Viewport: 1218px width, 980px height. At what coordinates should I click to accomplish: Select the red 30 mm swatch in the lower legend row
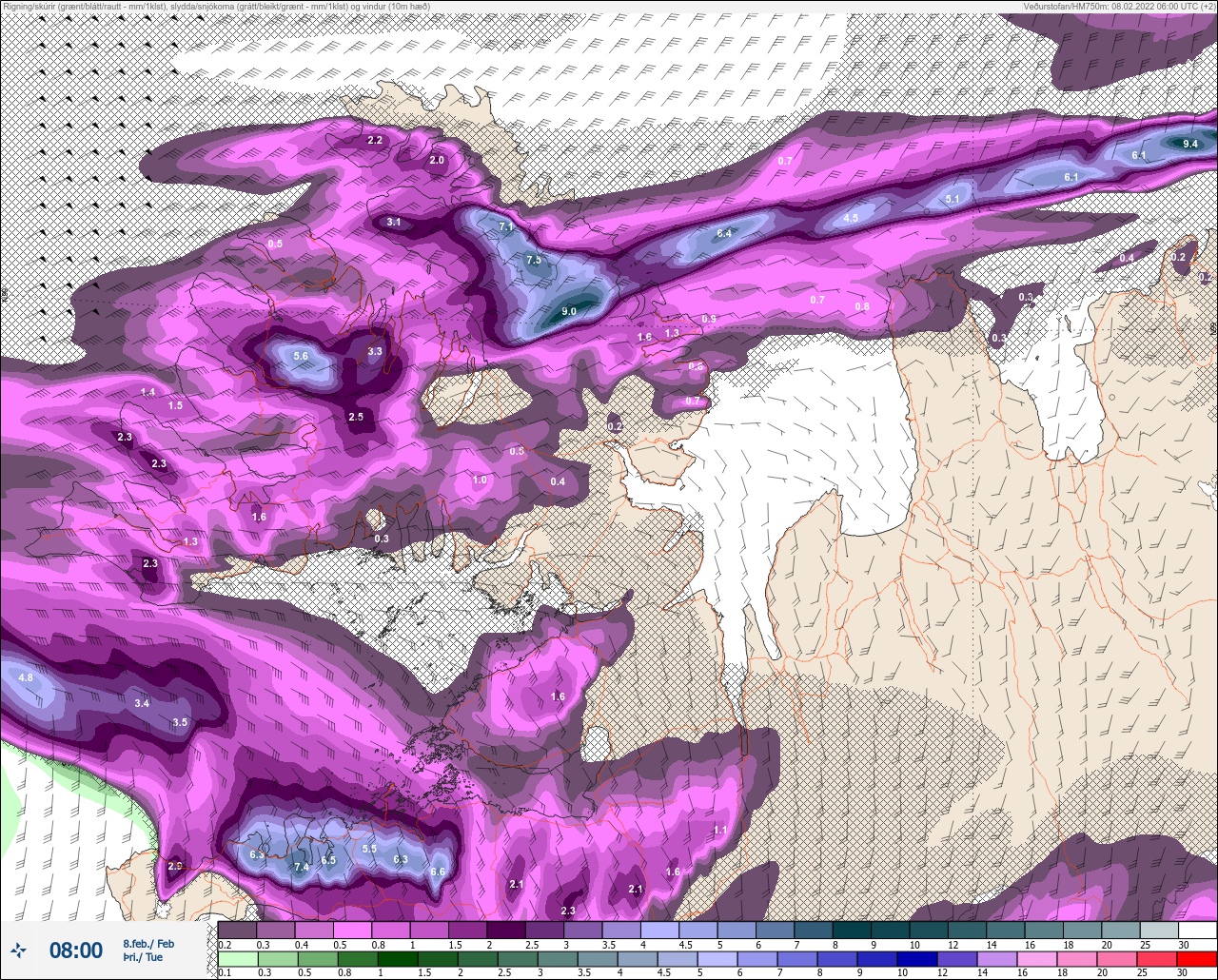pos(1198,959)
